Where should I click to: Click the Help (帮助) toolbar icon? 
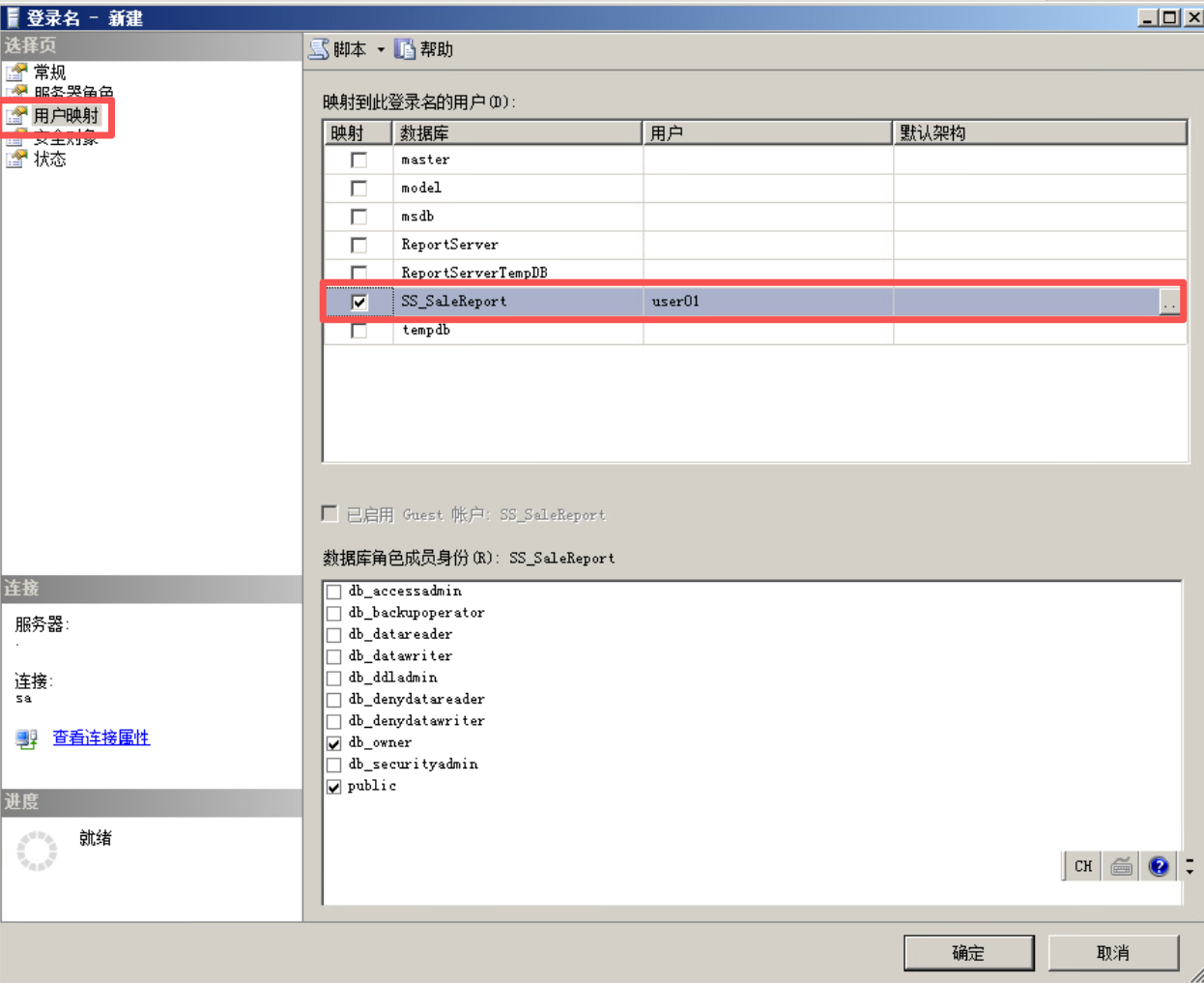coord(405,49)
